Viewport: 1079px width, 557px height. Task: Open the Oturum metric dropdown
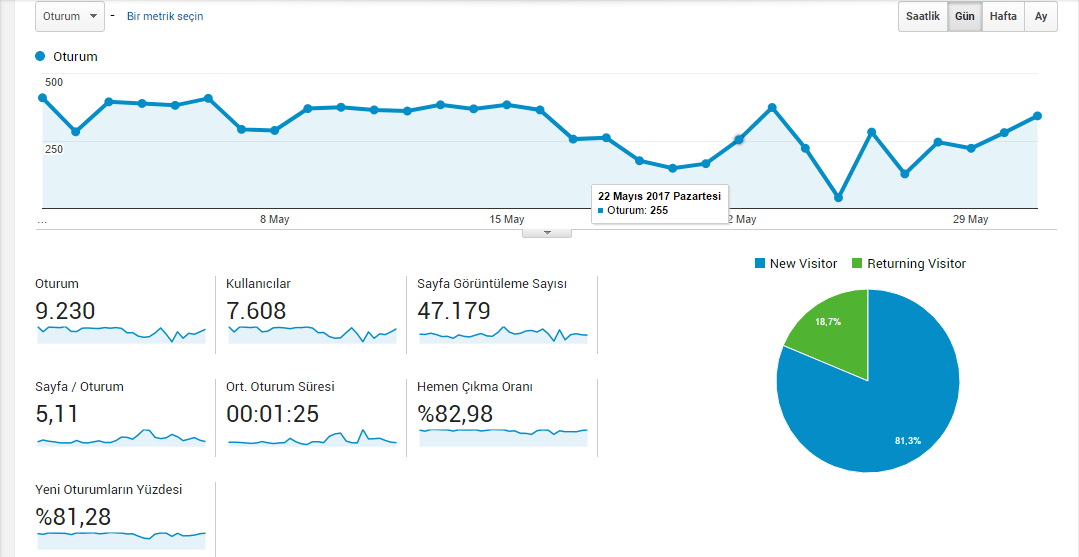pos(70,16)
